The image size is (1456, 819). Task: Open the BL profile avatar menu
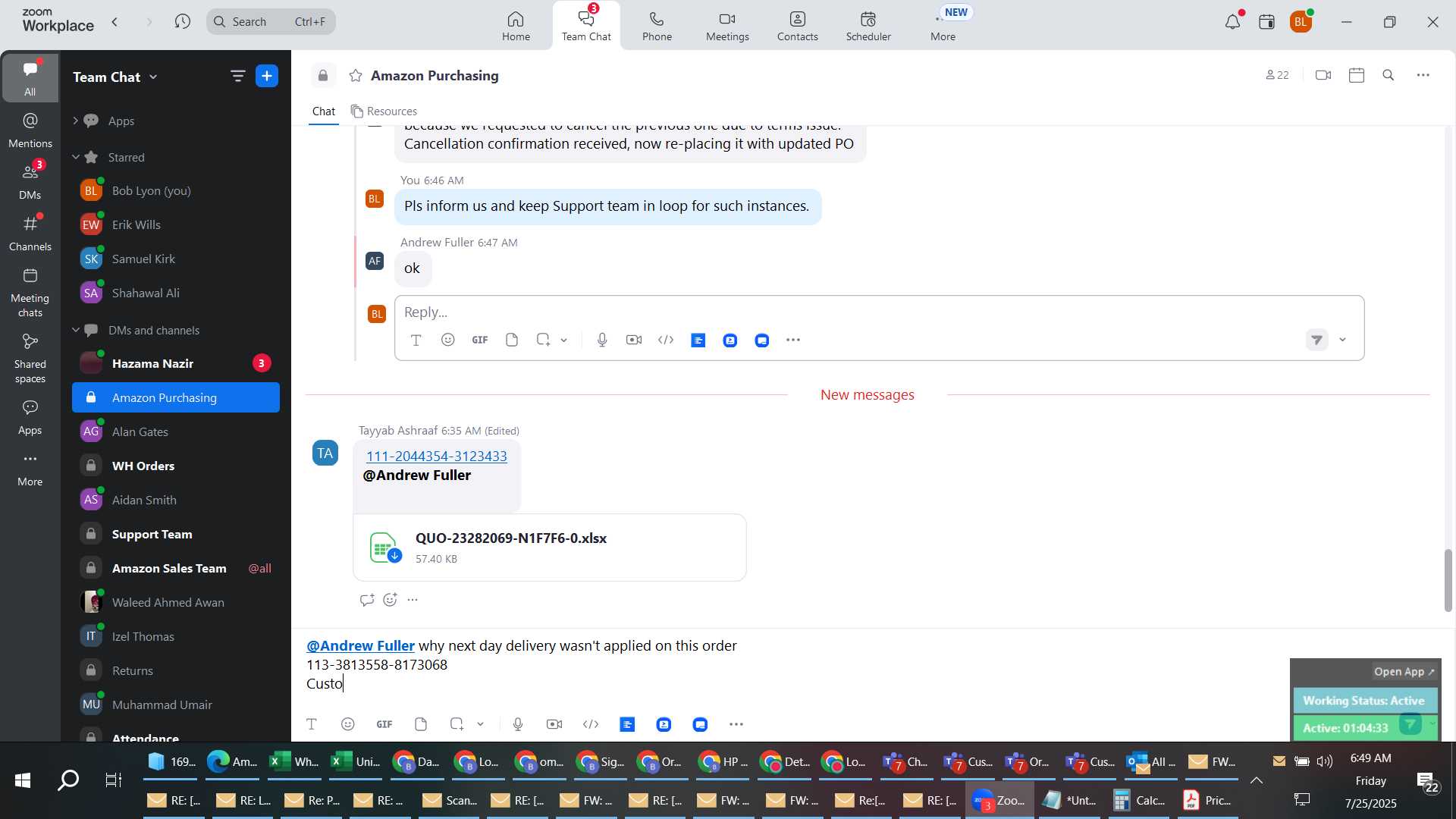(x=1301, y=22)
